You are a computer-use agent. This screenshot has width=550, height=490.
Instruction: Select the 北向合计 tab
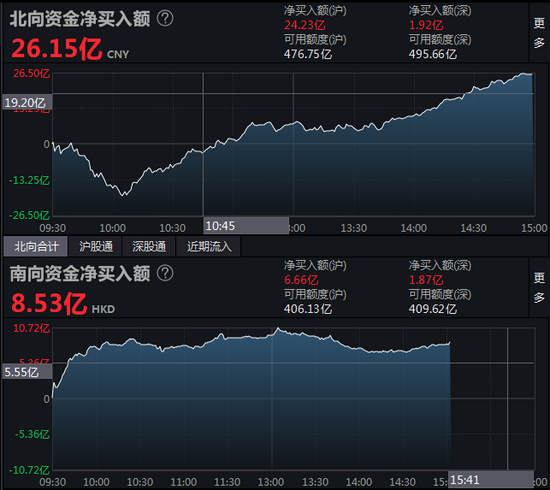click(36, 246)
